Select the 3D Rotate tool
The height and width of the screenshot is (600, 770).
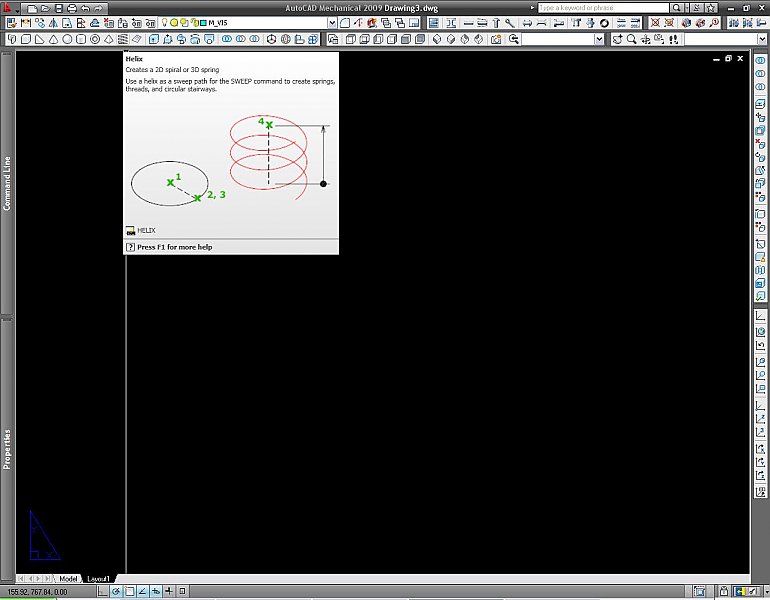coord(285,39)
